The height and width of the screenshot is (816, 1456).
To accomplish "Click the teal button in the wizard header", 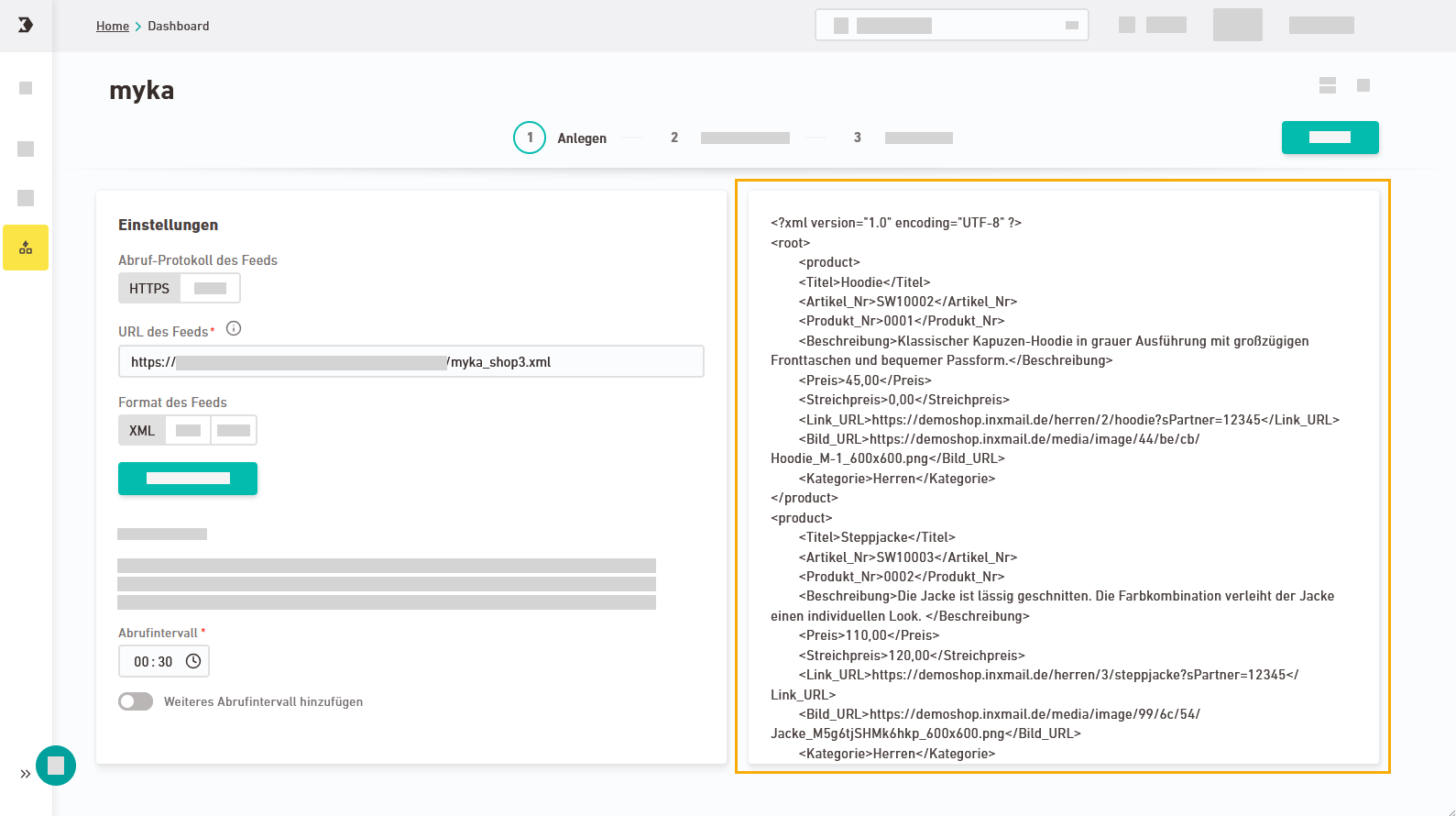I will 1330,138.
